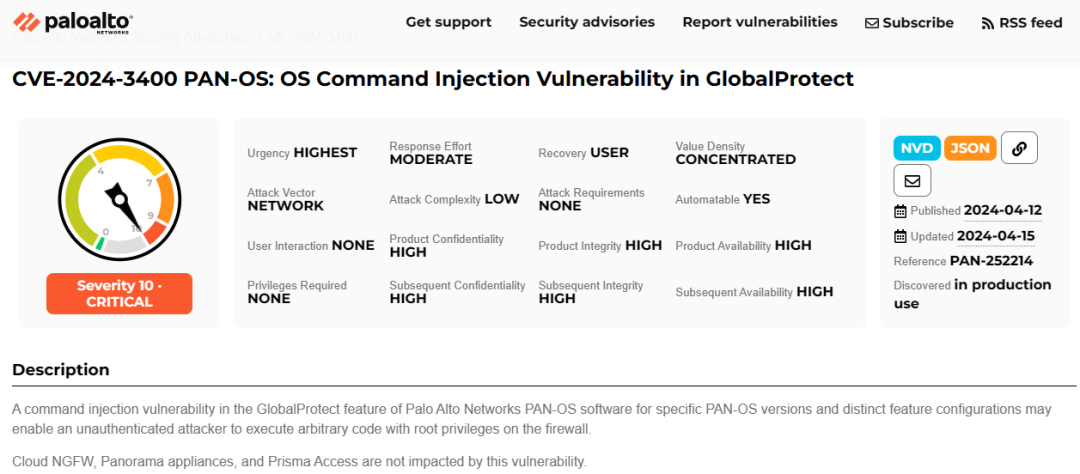Click the Severity 10 CRITICAL badge
The height and width of the screenshot is (474, 1080).
(119, 293)
